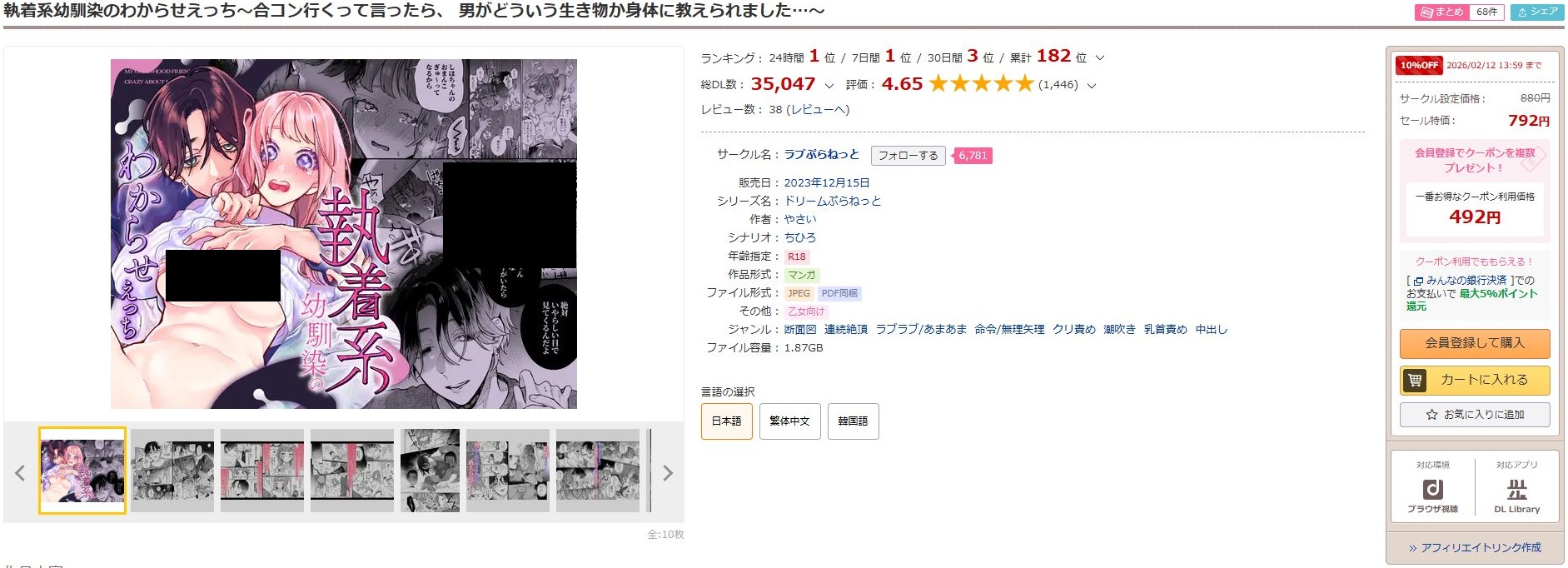
Task: Expand the ranking details chevron
Action: (1100, 58)
